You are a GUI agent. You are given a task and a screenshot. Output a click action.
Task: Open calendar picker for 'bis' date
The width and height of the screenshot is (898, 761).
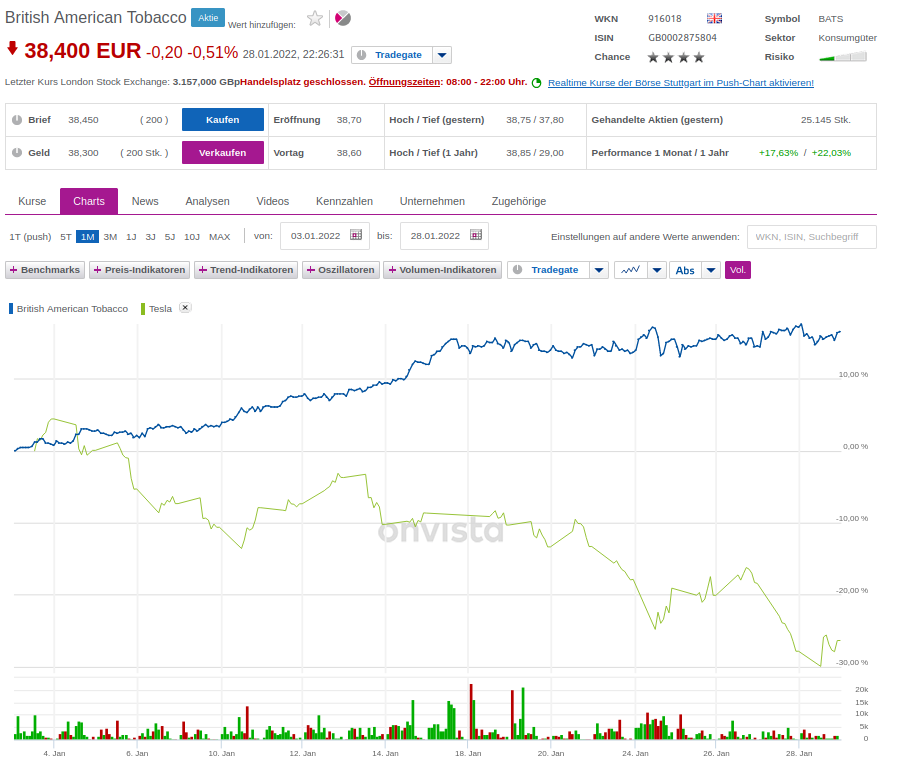pyautogui.click(x=476, y=235)
